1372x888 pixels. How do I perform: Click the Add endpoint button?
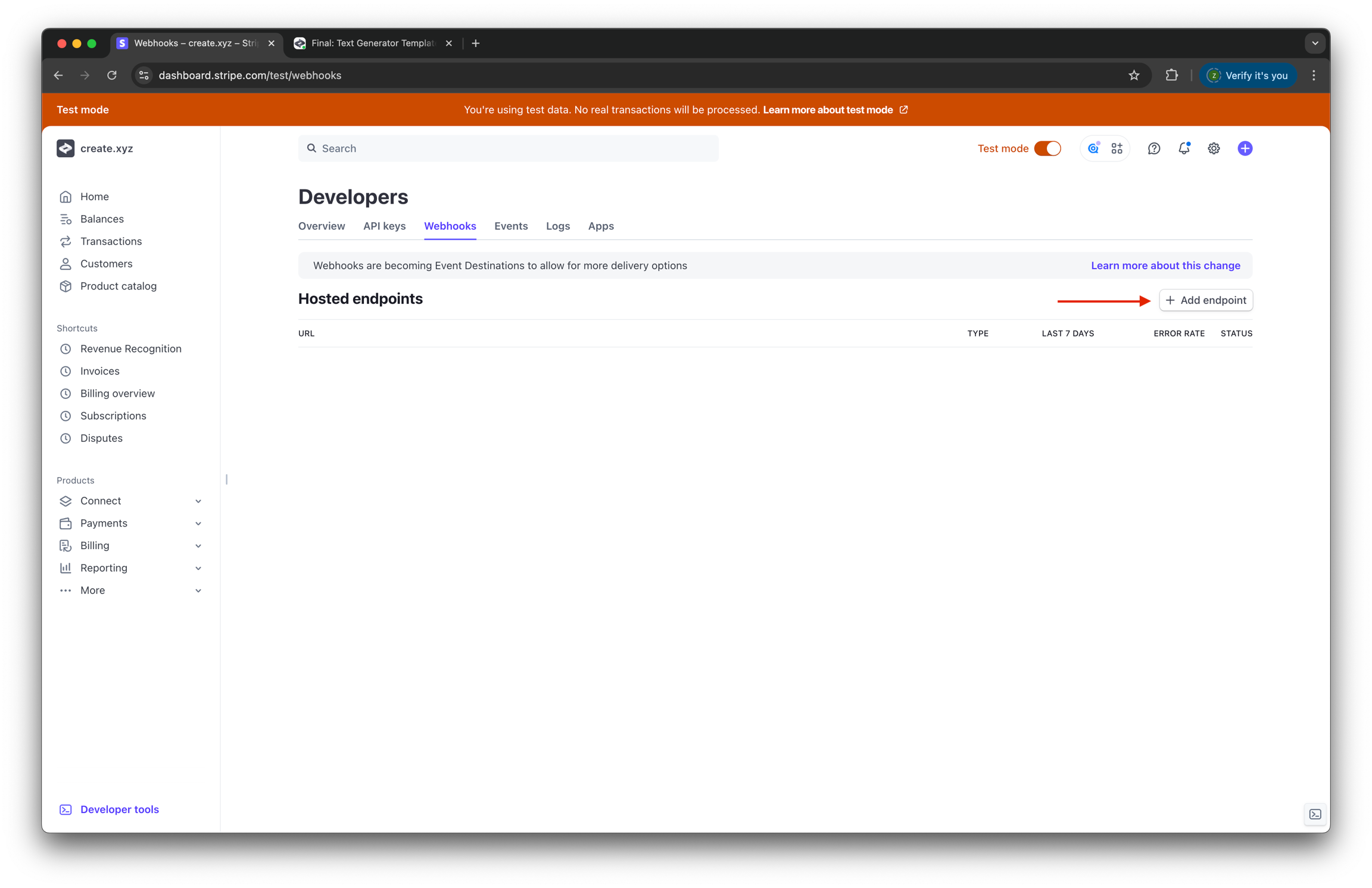coord(1206,300)
